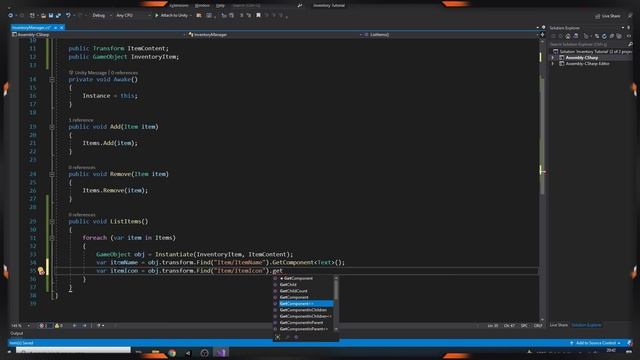640x360 pixels.
Task: Open the Help menu
Action: click(220, 6)
